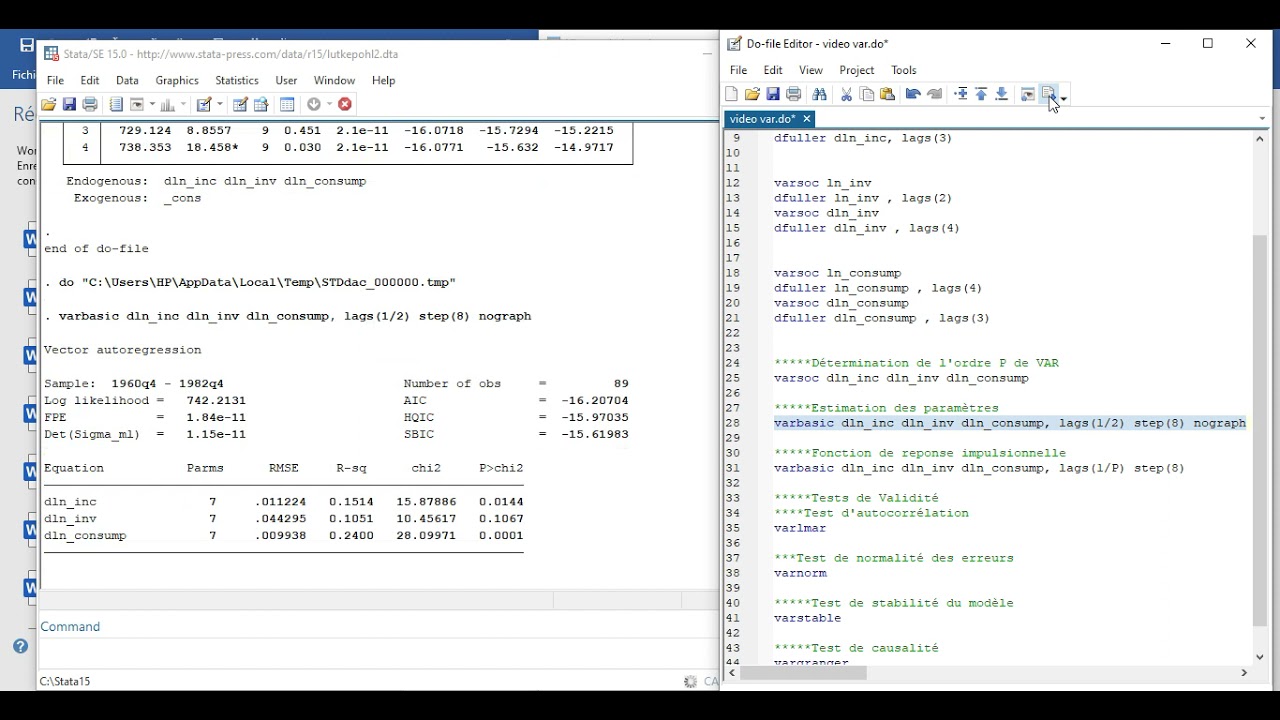Click the 'varstable' line in the do-file
The height and width of the screenshot is (720, 1280).
coord(807,618)
